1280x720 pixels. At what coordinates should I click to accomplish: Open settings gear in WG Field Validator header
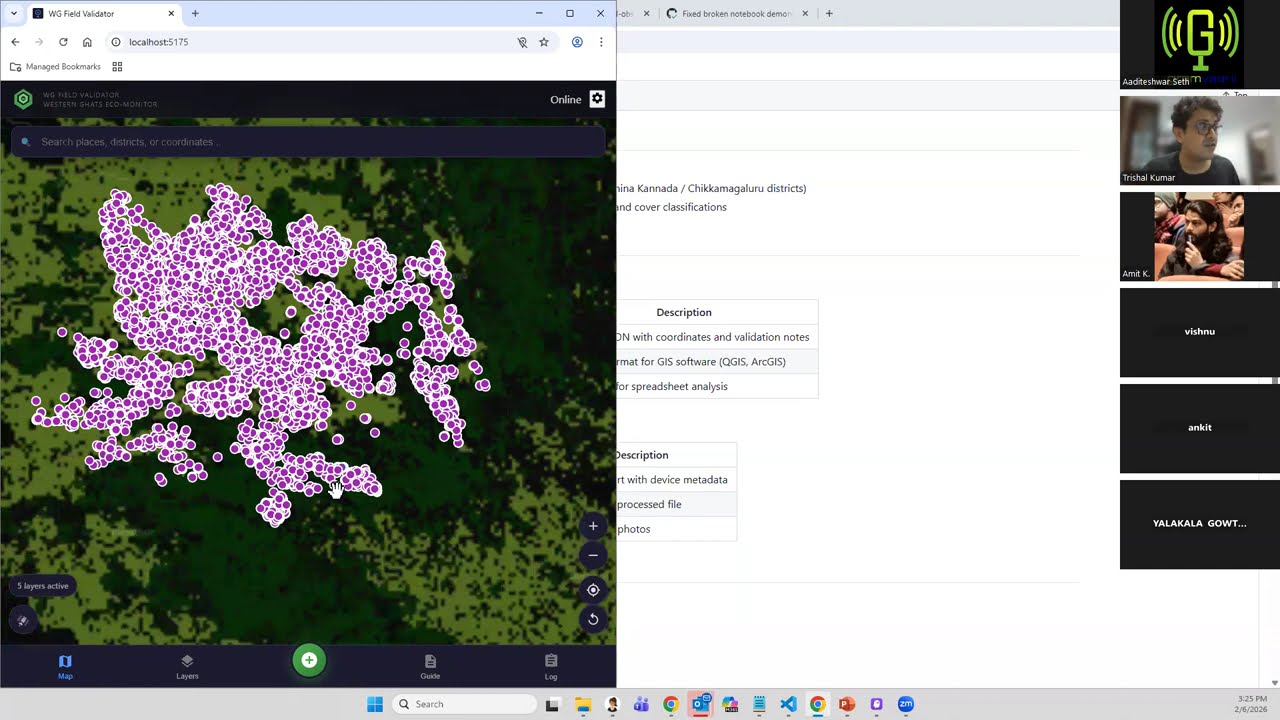point(597,99)
